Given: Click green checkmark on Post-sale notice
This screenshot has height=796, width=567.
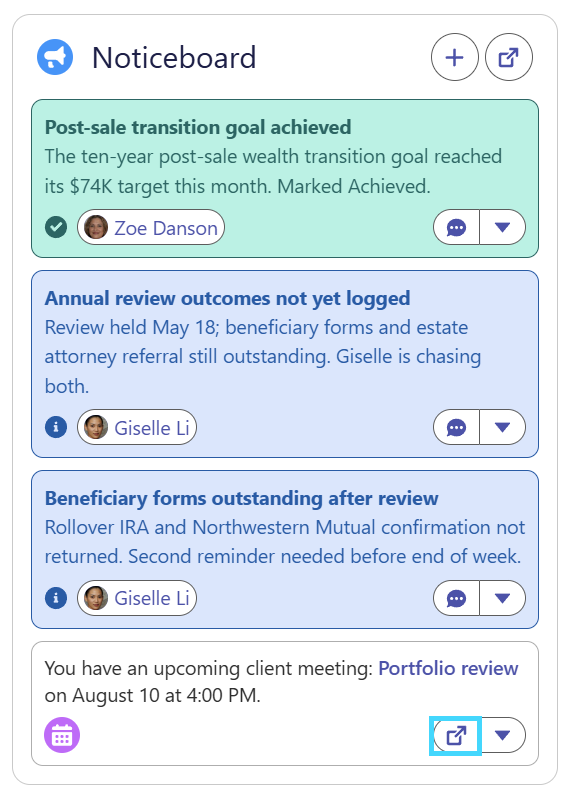Looking at the screenshot, I should click(x=56, y=227).
